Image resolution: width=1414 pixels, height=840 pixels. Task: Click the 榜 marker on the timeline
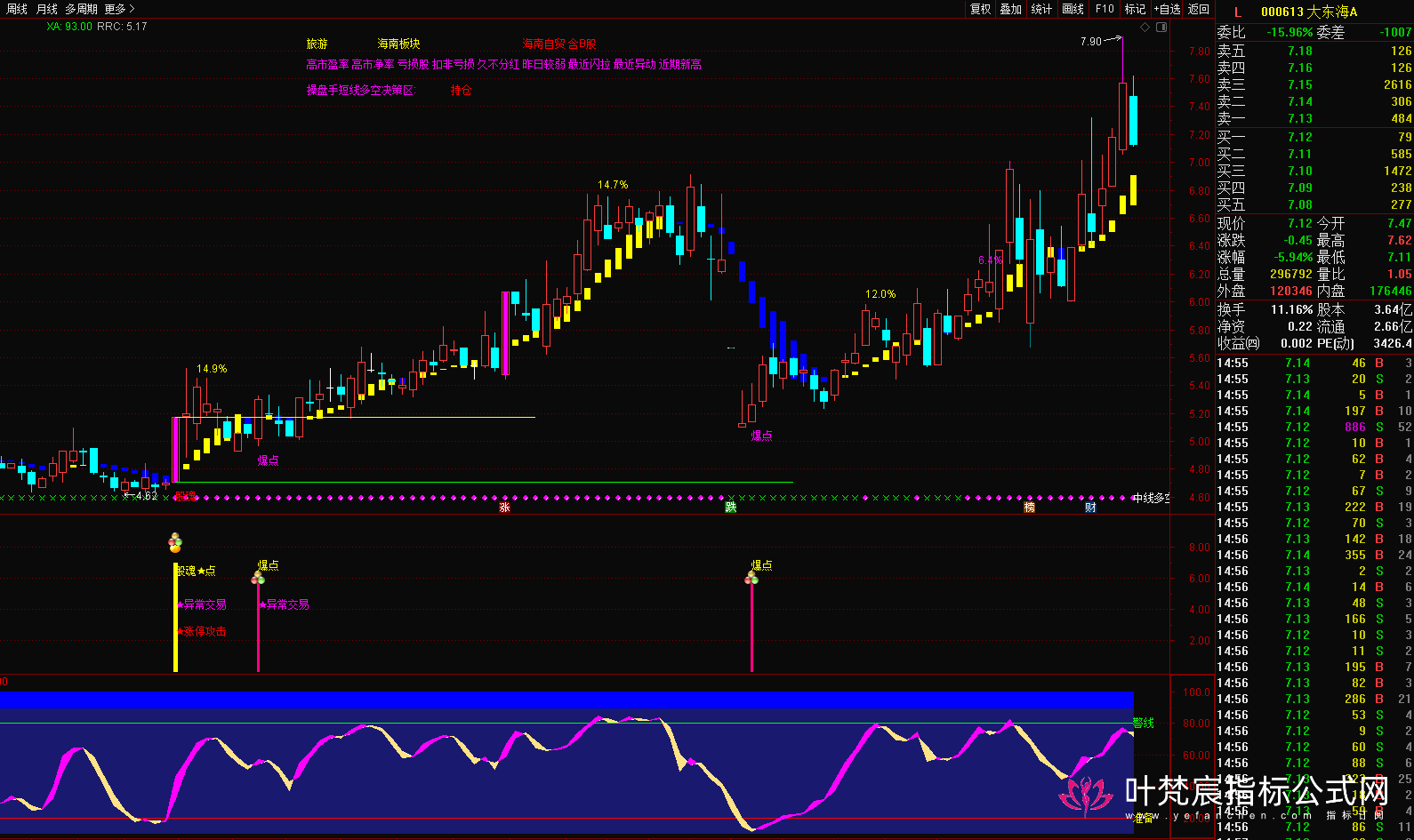(1029, 508)
